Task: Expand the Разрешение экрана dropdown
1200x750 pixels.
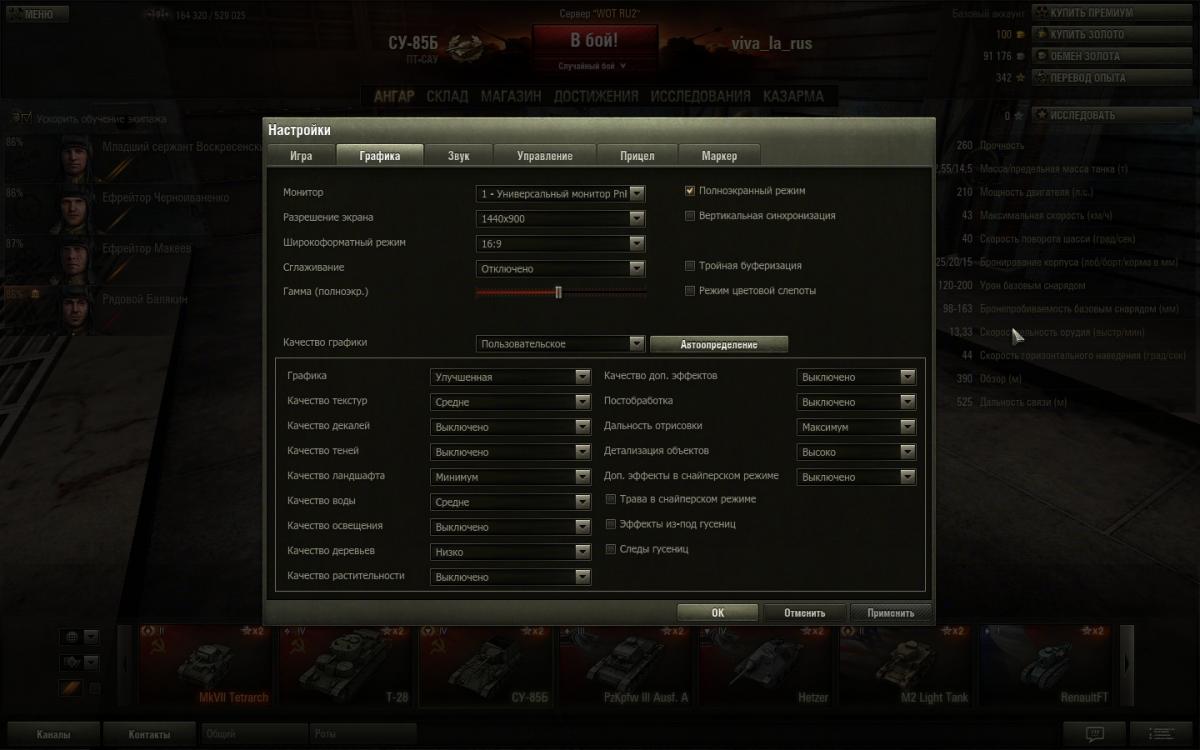Action: pos(561,218)
